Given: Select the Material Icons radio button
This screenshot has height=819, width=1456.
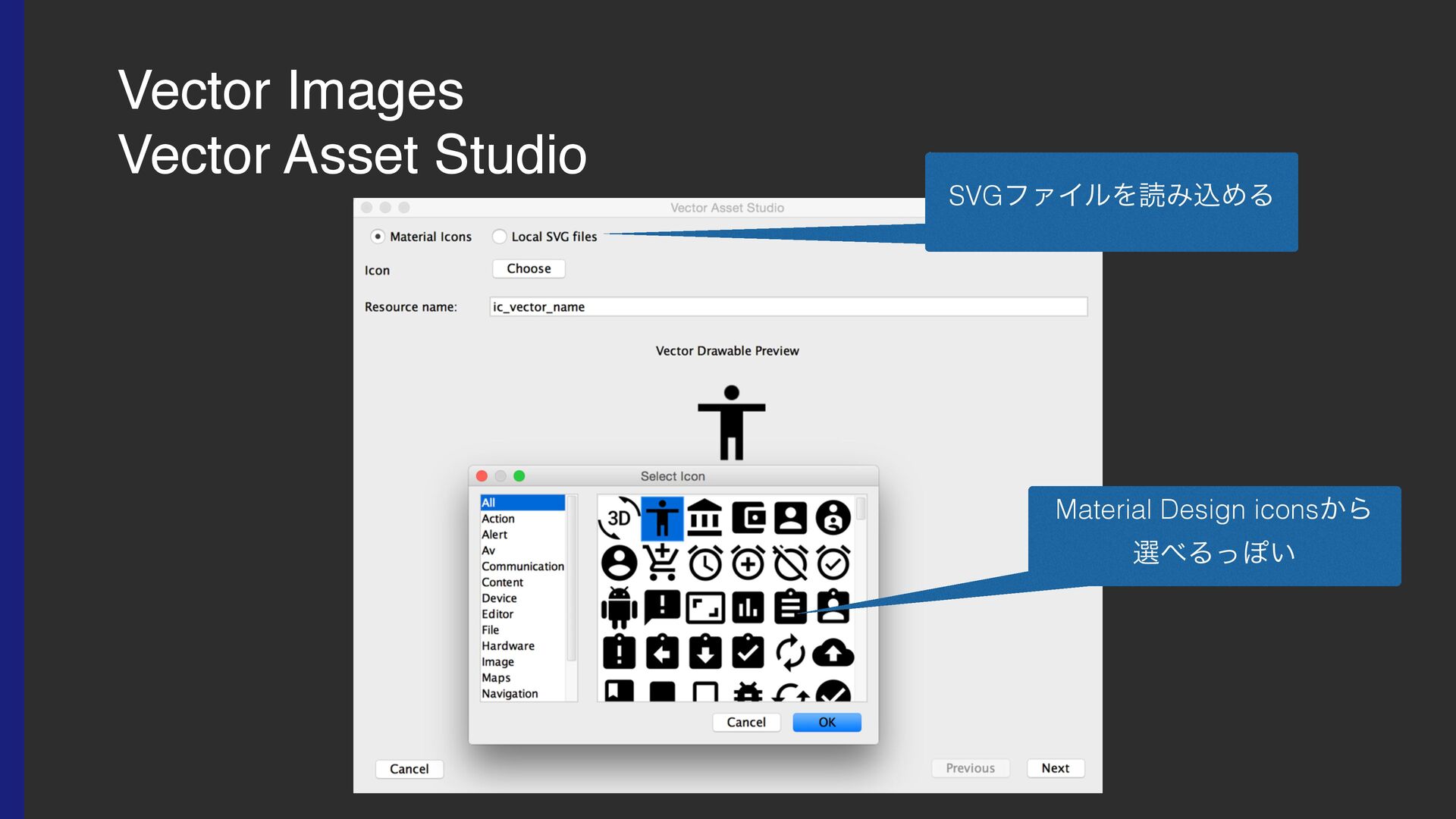Looking at the screenshot, I should [x=377, y=237].
